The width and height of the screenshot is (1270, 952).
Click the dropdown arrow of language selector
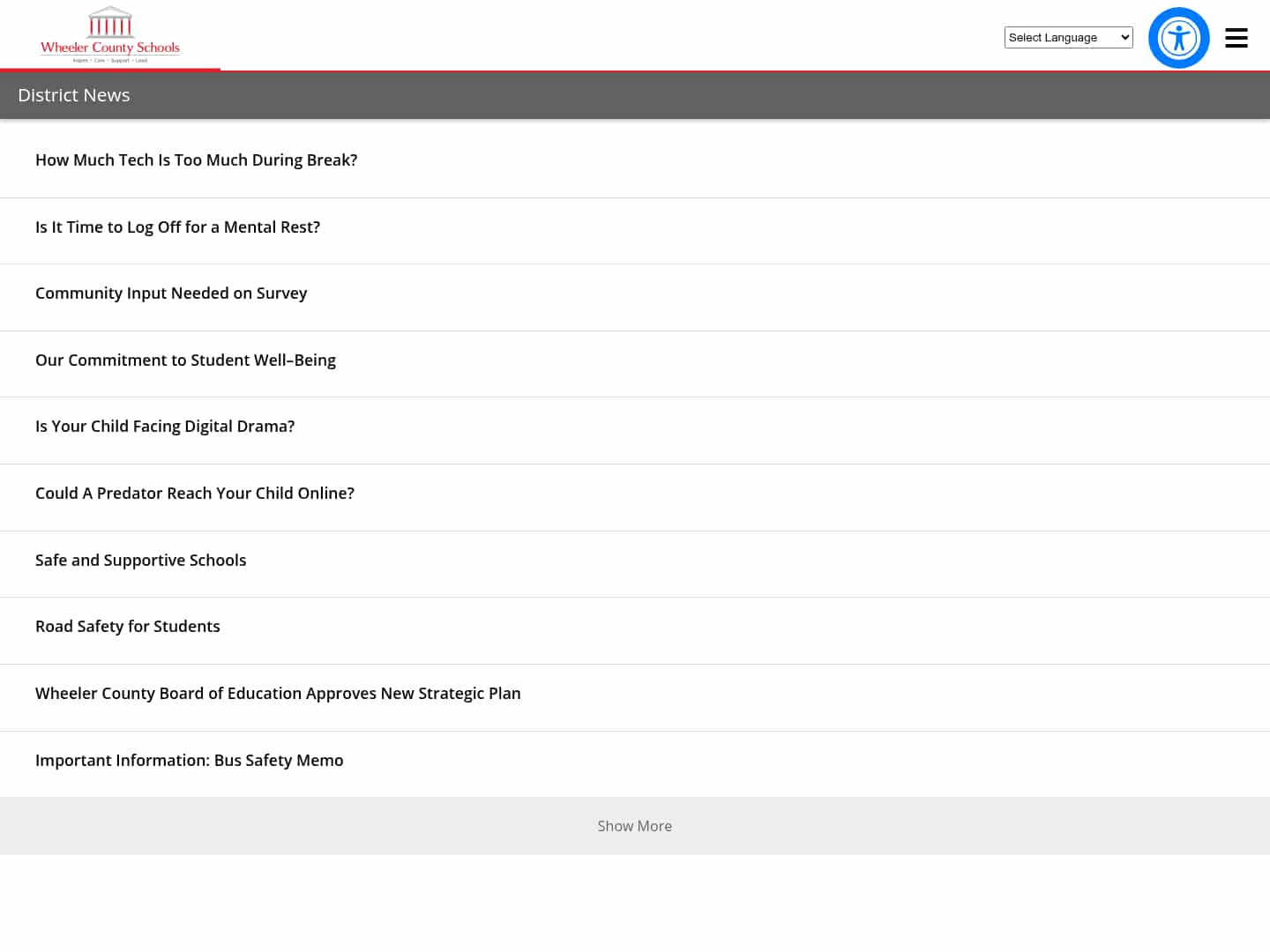(1124, 37)
